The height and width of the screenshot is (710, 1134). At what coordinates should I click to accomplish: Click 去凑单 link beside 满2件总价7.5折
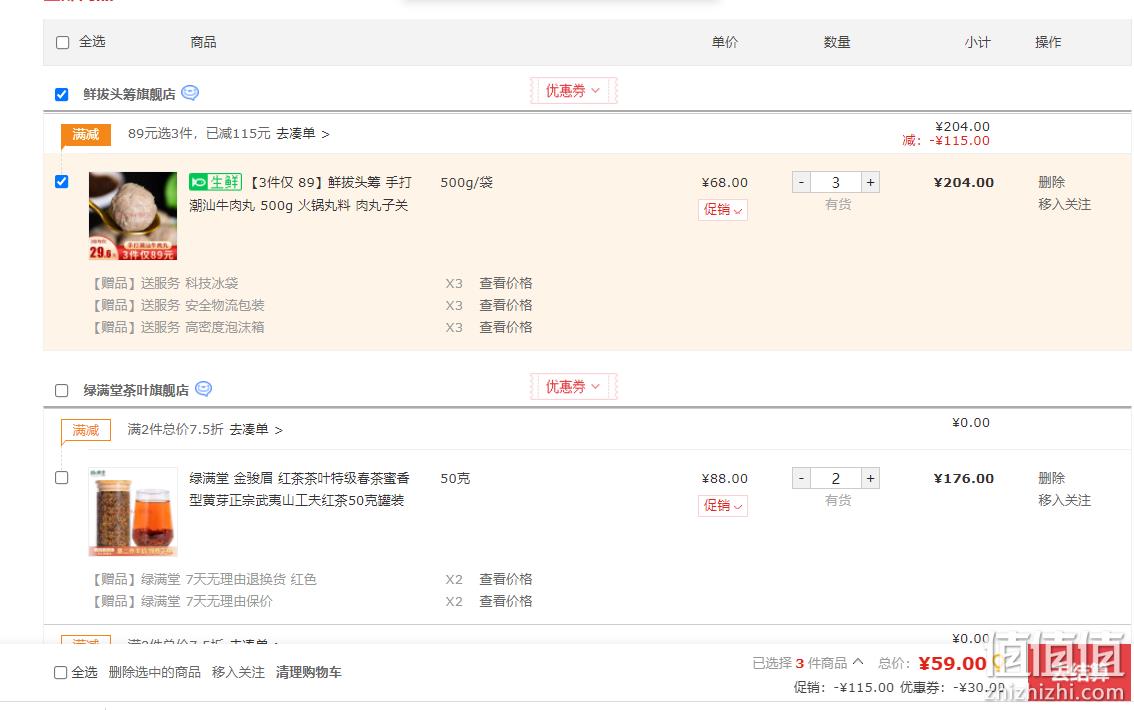tap(256, 430)
